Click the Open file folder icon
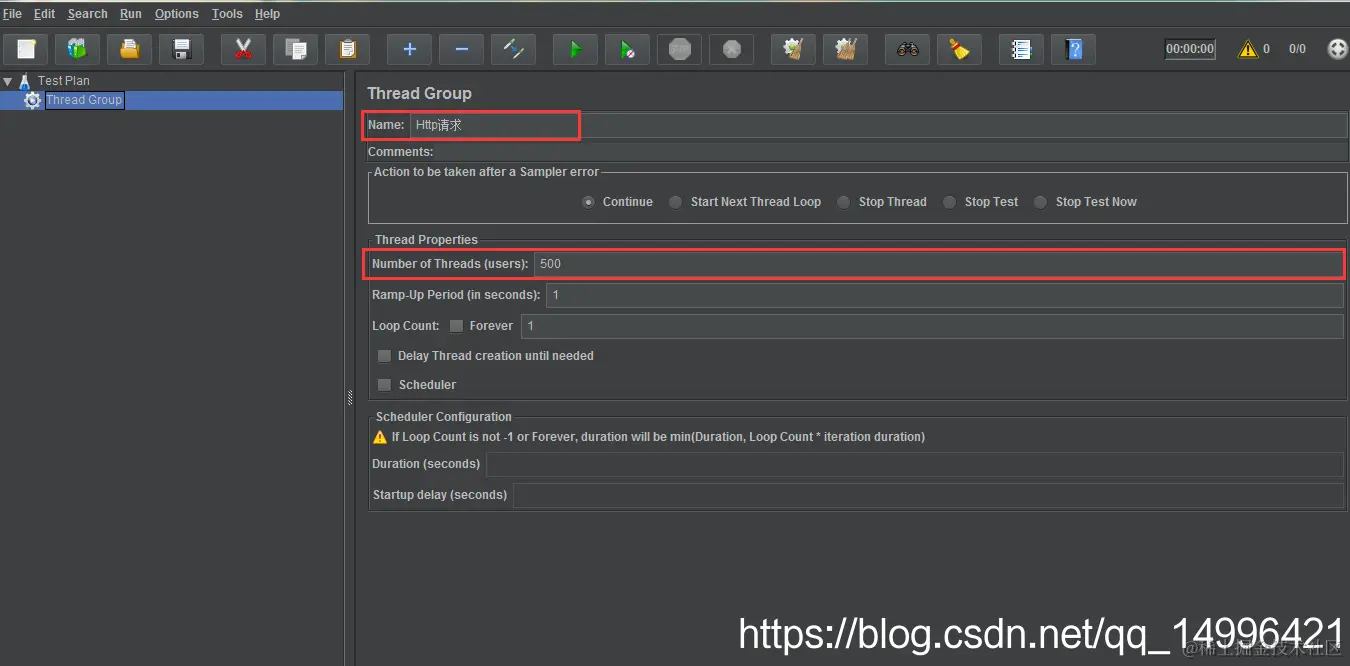Viewport: 1350px width, 666px height. coord(129,49)
